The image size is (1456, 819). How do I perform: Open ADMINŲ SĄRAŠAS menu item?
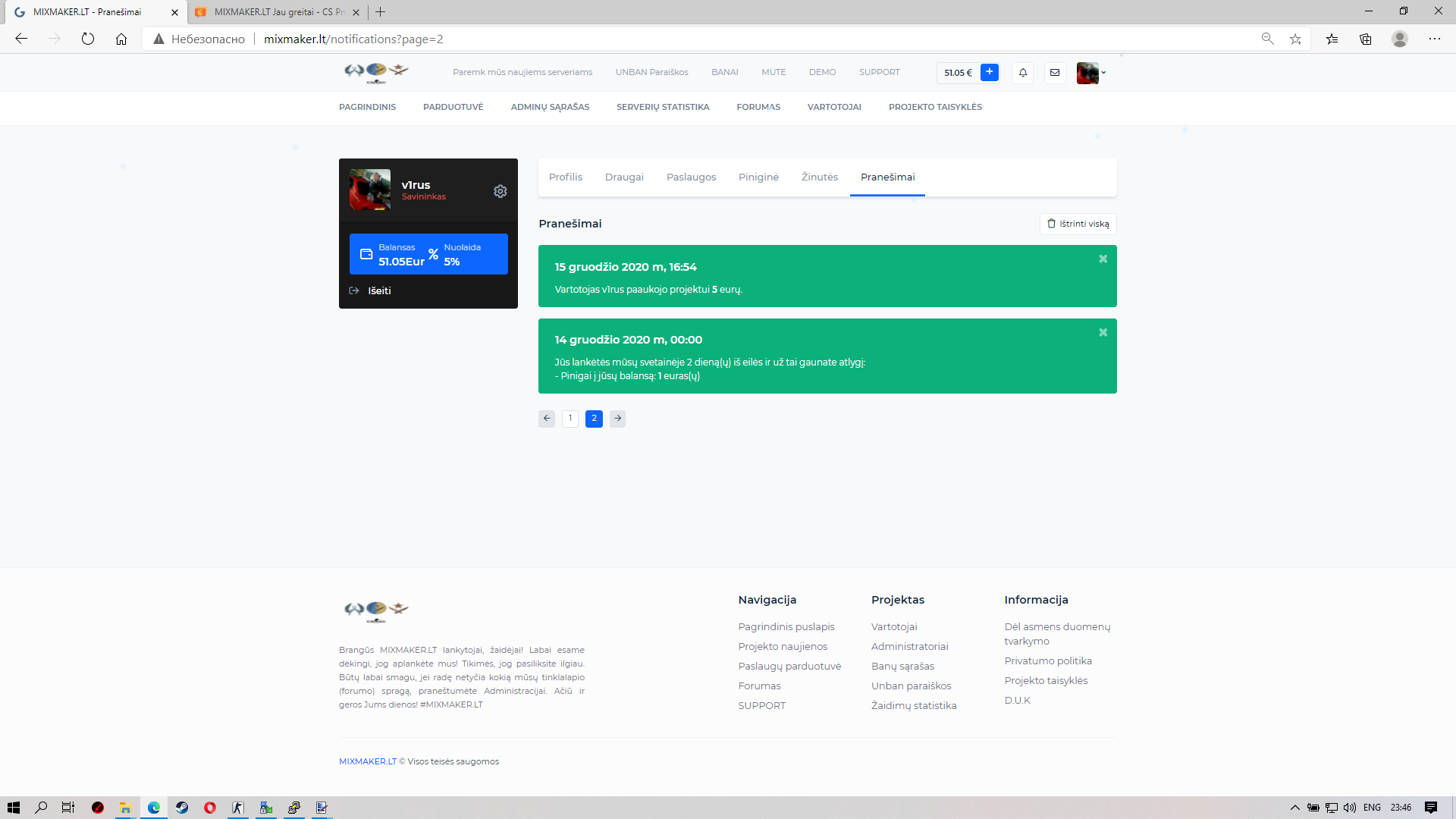click(550, 108)
